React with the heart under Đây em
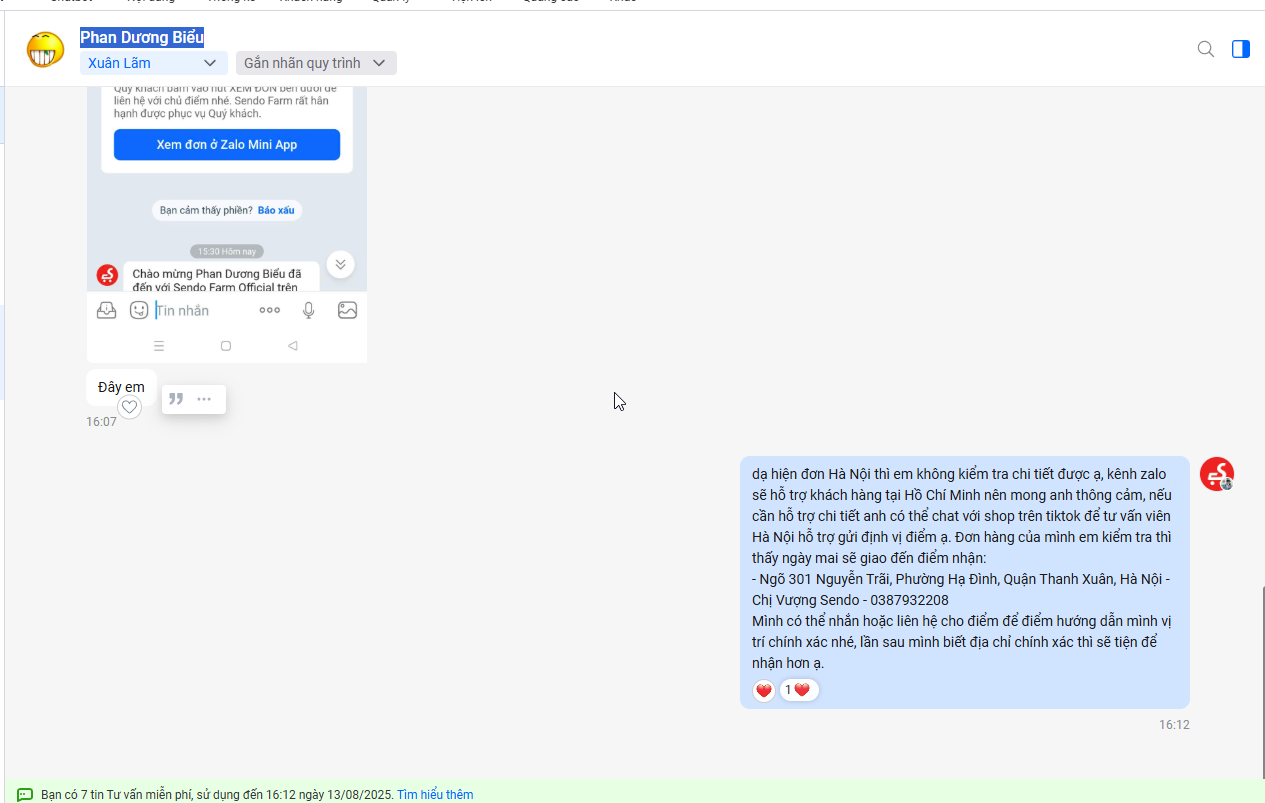1265x803 pixels. click(x=129, y=407)
